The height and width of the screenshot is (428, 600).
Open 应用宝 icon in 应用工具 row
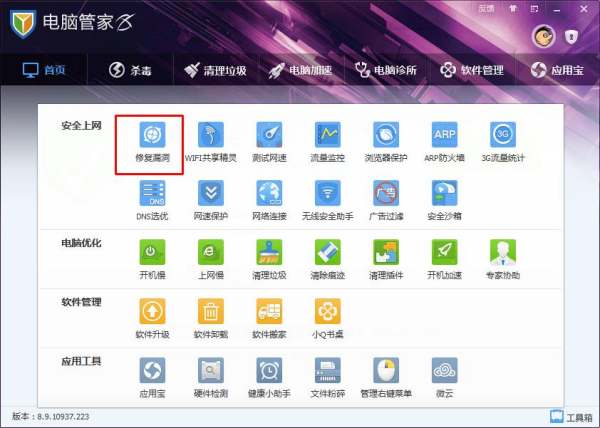pyautogui.click(x=152, y=378)
